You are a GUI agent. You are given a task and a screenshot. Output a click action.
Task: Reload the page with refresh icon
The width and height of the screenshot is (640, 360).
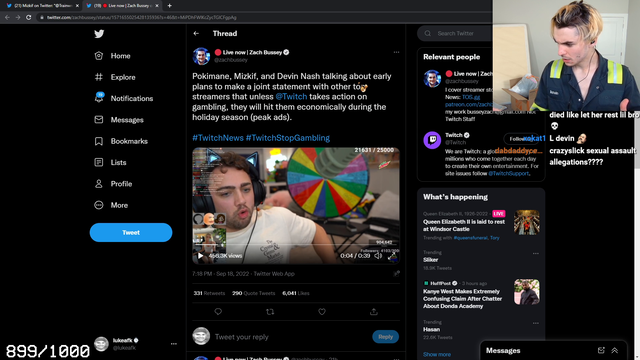point(29,17)
